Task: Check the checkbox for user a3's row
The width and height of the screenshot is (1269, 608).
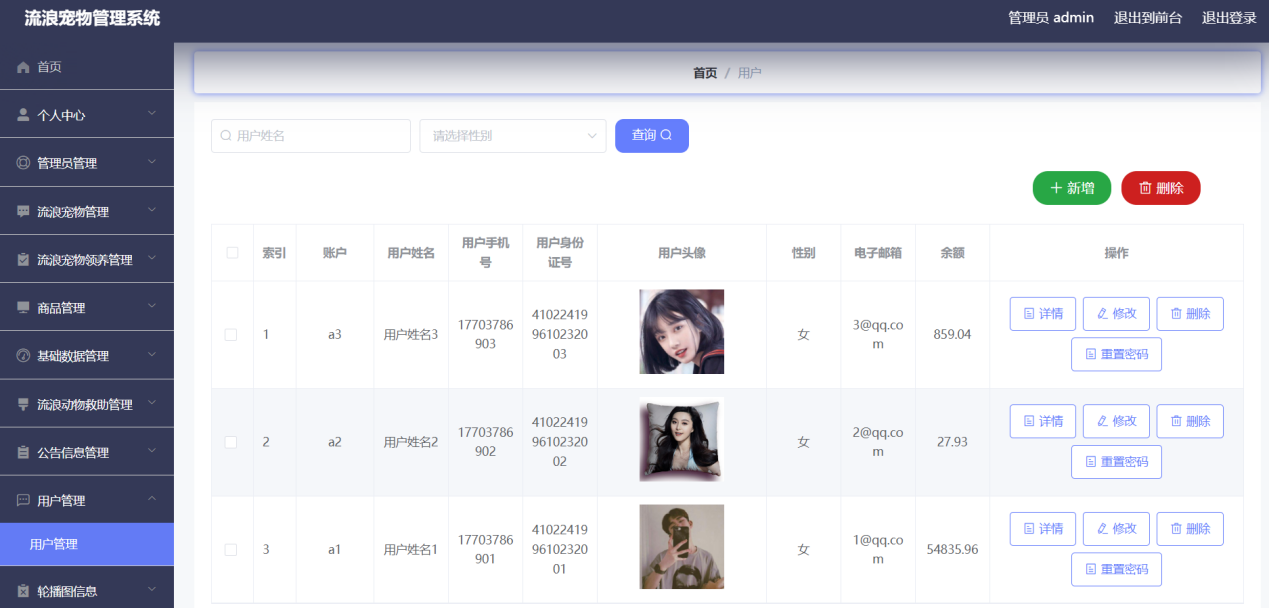Action: (232, 334)
